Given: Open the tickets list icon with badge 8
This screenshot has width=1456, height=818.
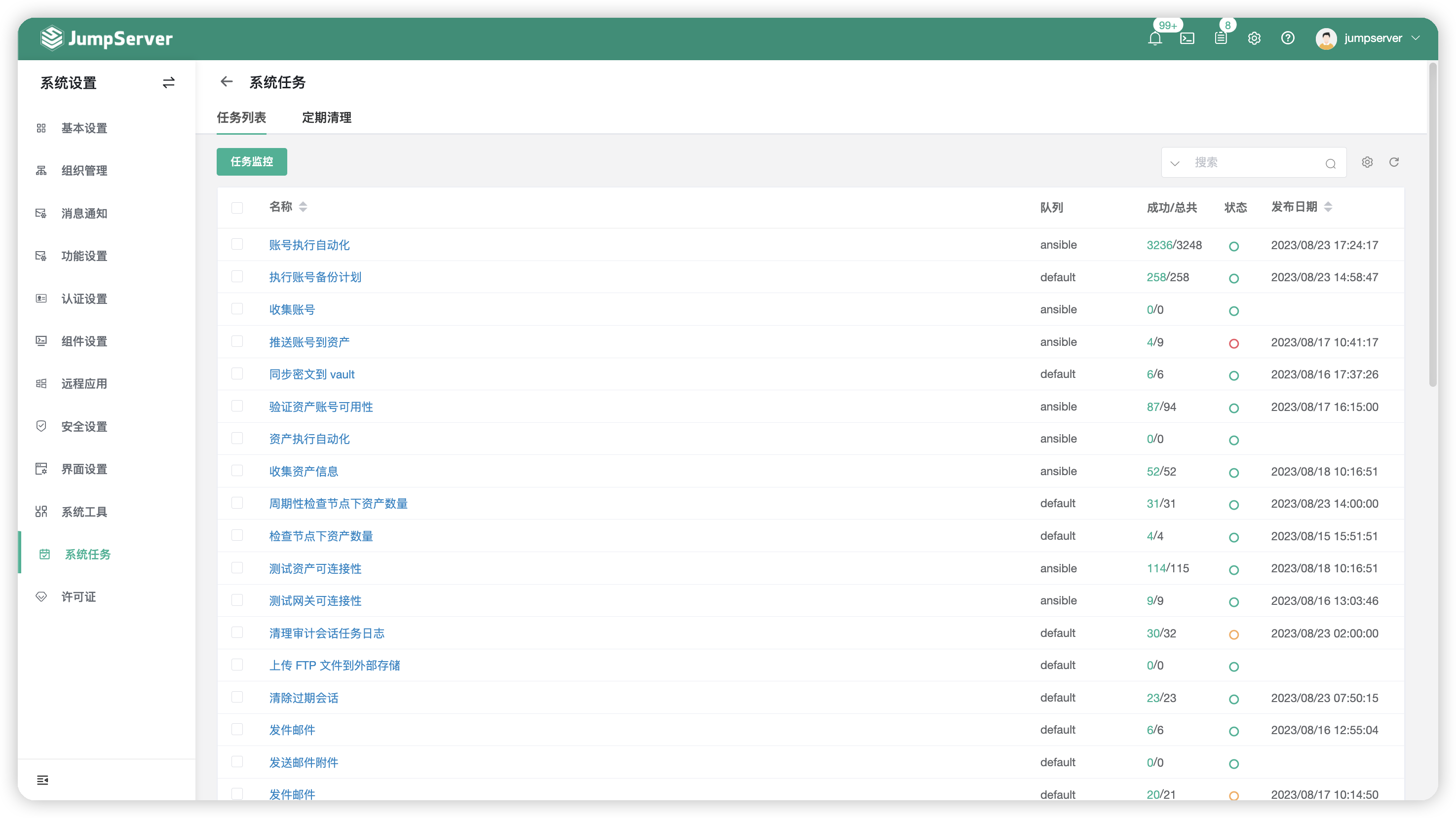Looking at the screenshot, I should point(1221,38).
